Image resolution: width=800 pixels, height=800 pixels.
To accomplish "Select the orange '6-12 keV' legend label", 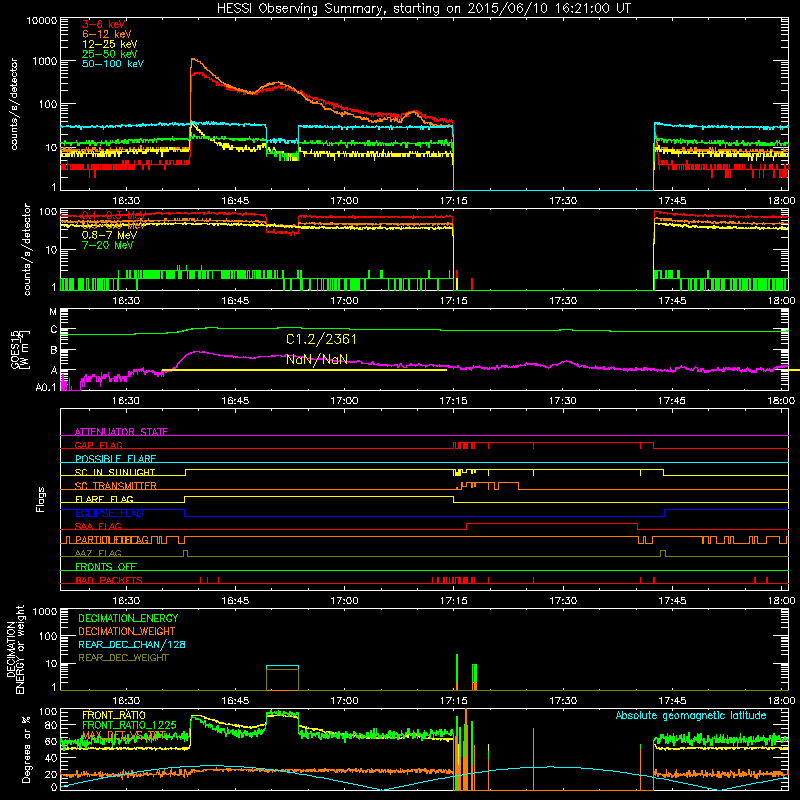I will coord(107,34).
